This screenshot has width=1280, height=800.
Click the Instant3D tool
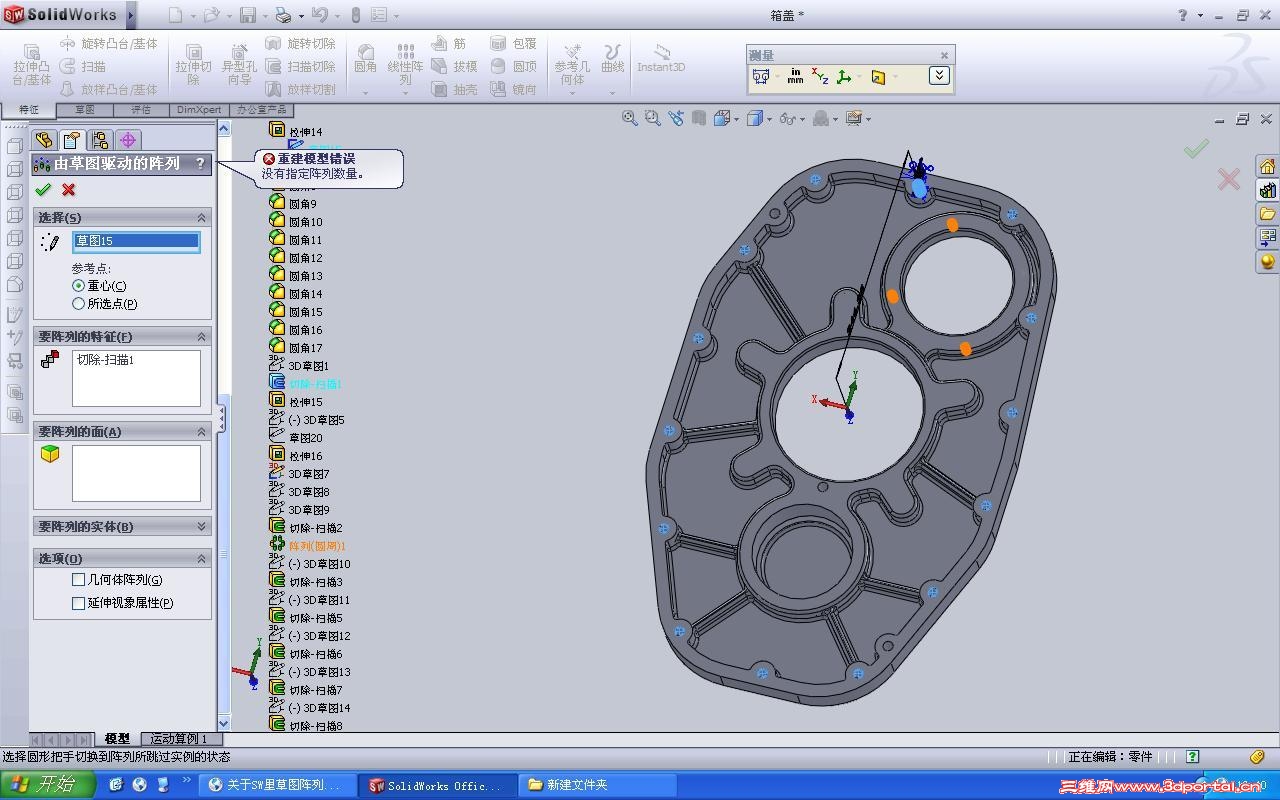click(x=661, y=58)
